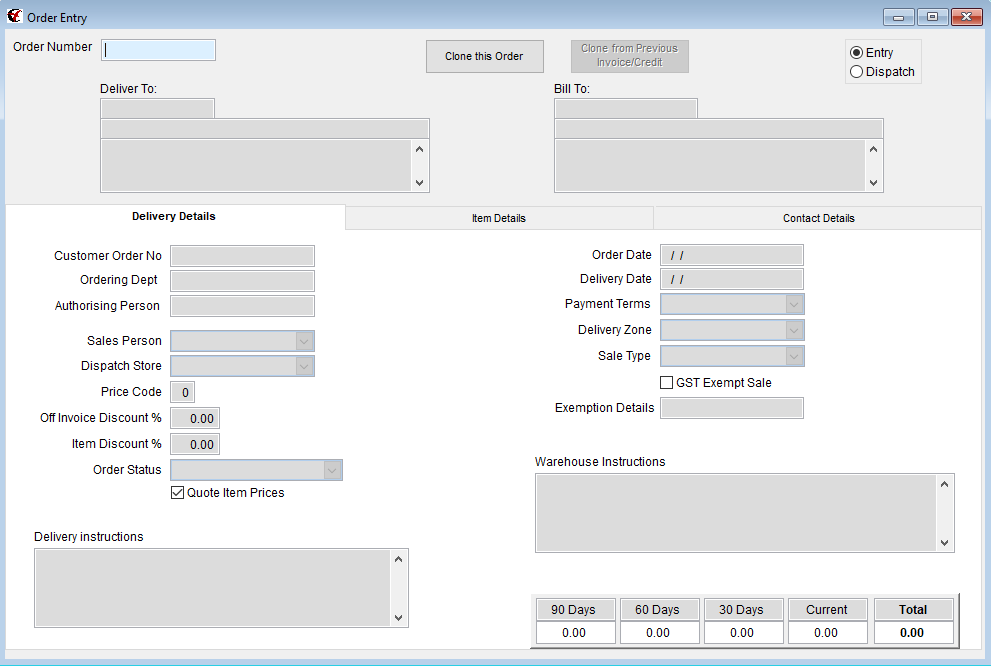Expand the Dispatch Store dropdown

point(304,366)
